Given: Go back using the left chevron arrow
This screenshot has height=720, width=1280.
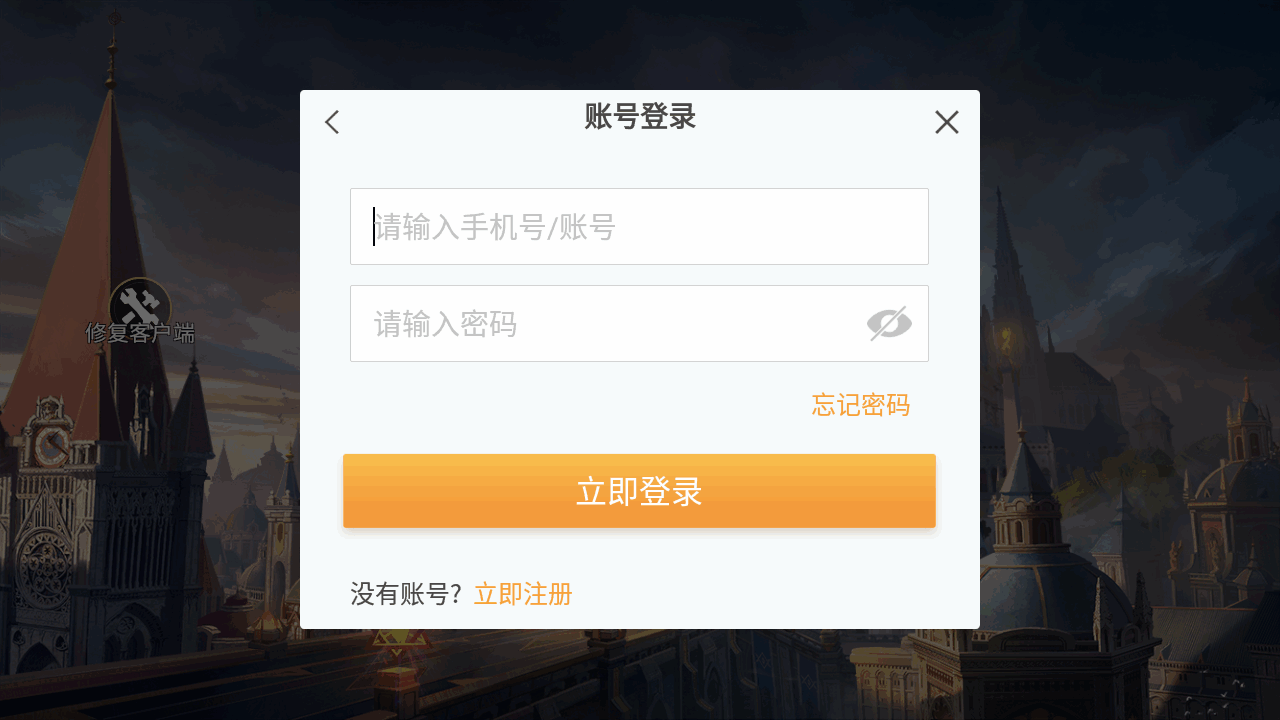Looking at the screenshot, I should coord(332,122).
